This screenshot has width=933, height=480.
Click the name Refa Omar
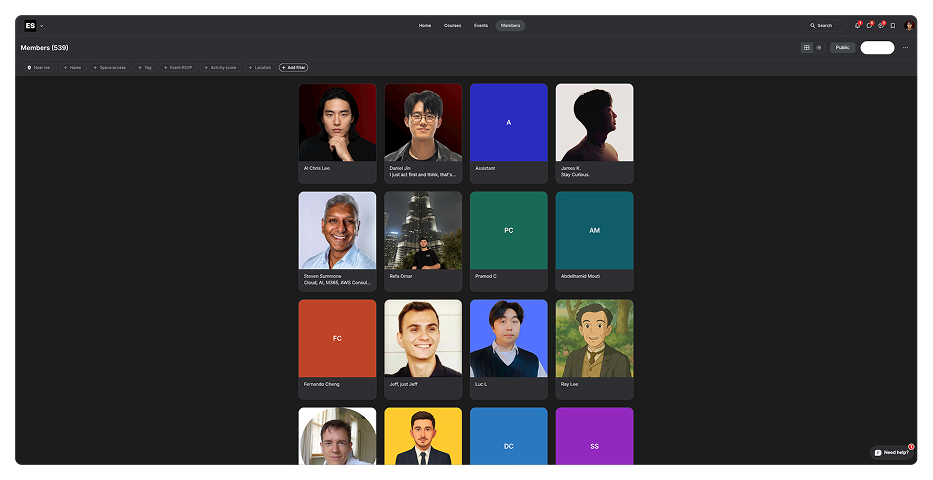[x=401, y=276]
